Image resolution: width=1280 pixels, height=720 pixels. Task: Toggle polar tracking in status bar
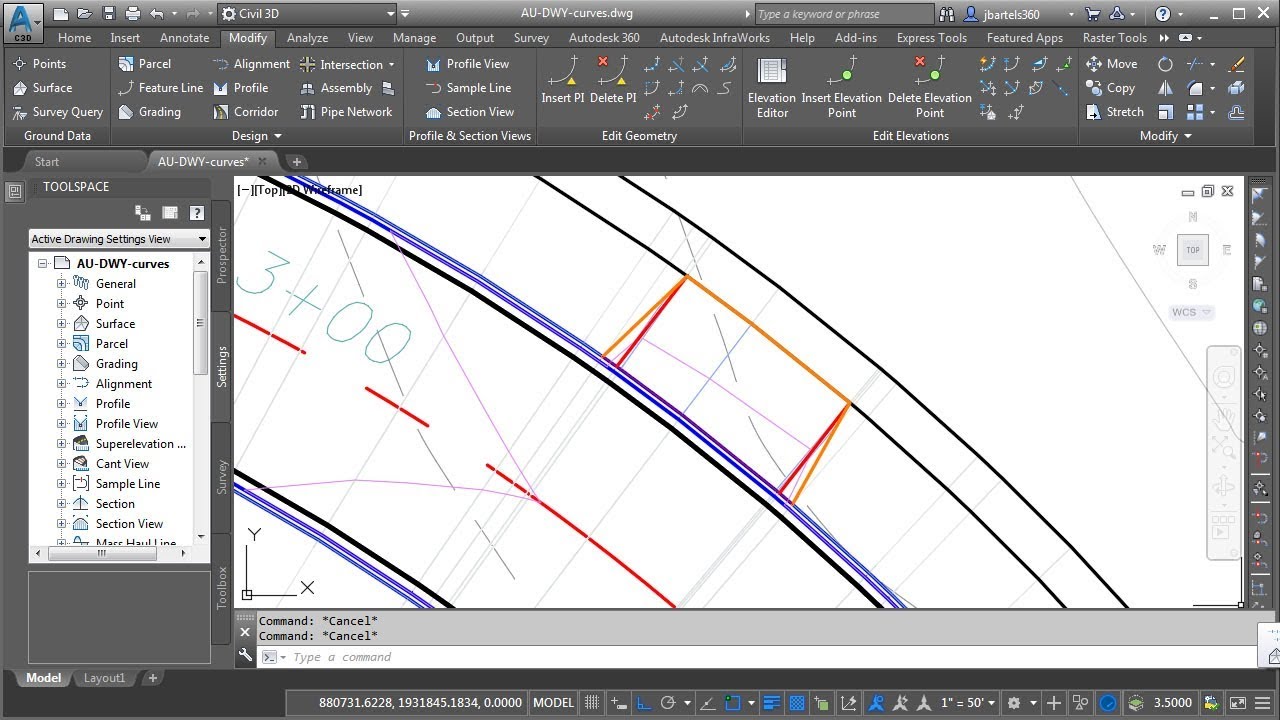point(669,703)
